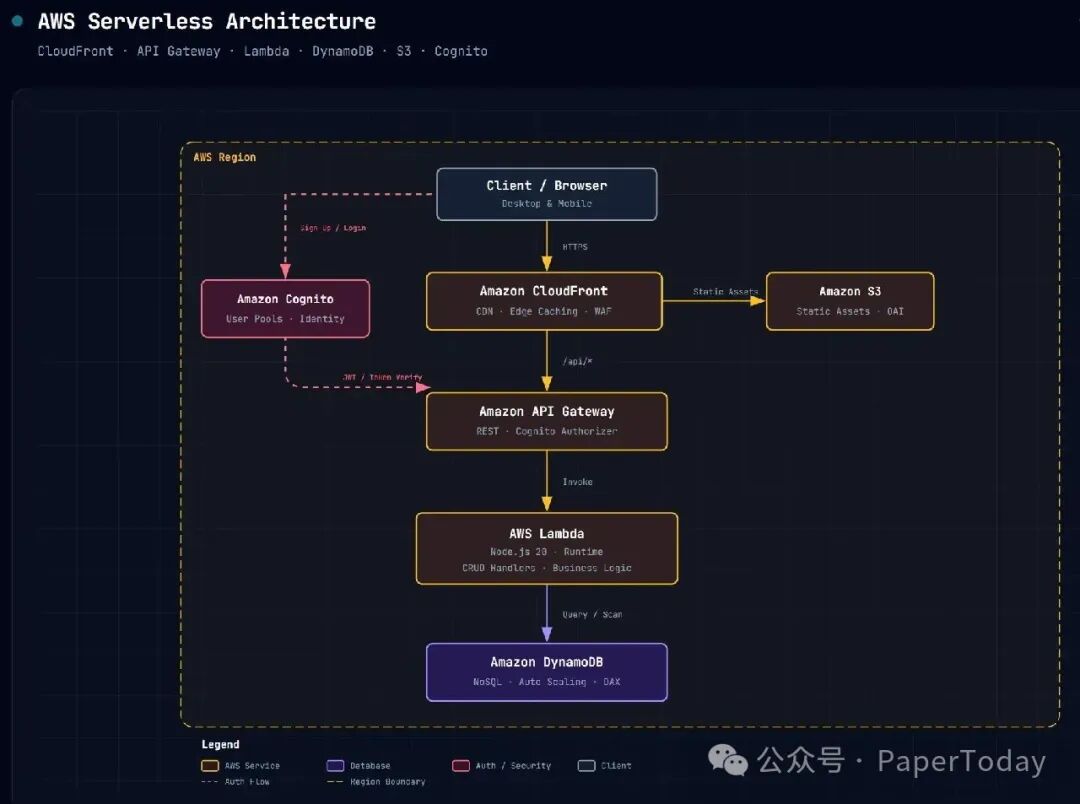Select the Amazon DynamoDB node
This screenshot has height=804, width=1080.
coord(546,672)
